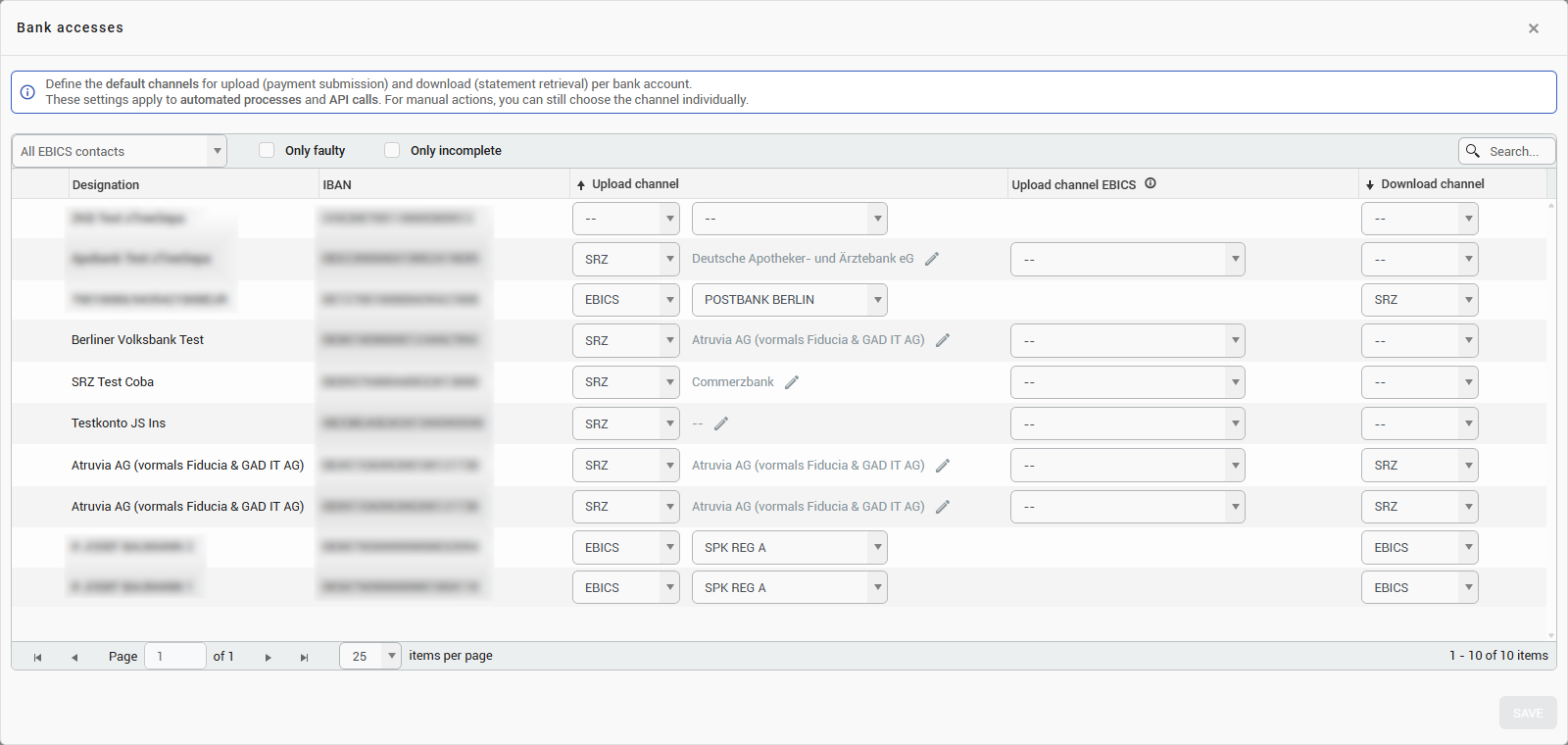
Task: Open Download channel dropdown in SRZ Test Coba row
Action: point(1420,382)
